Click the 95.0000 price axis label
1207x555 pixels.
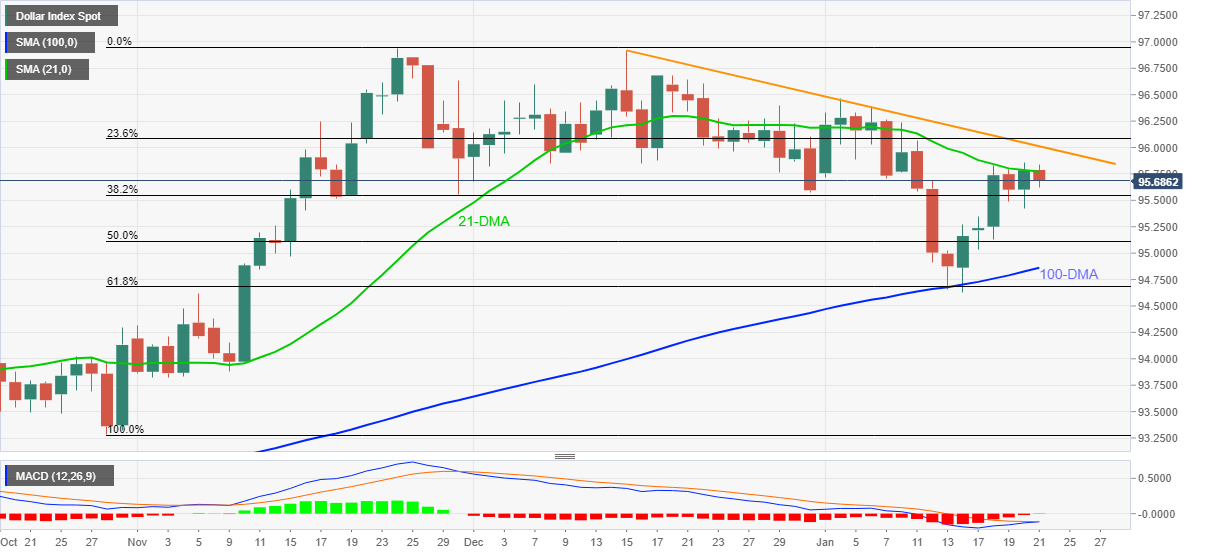1159,254
